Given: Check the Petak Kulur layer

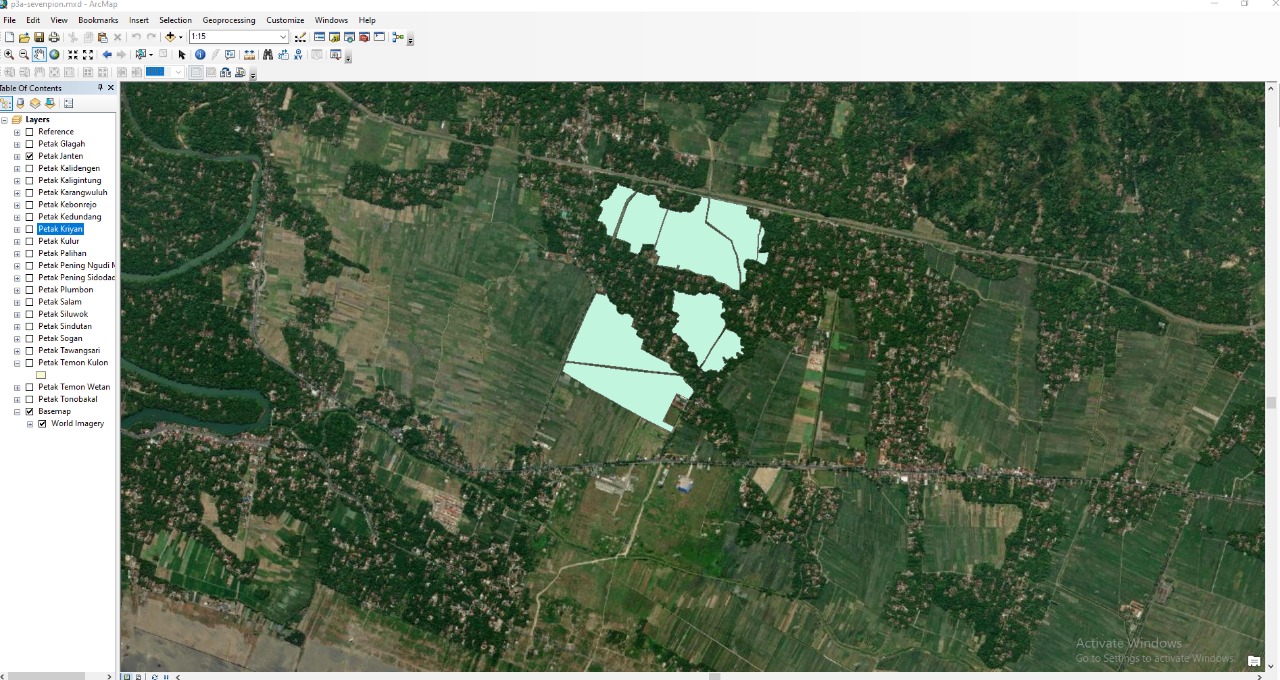Looking at the screenshot, I should tap(30, 241).
